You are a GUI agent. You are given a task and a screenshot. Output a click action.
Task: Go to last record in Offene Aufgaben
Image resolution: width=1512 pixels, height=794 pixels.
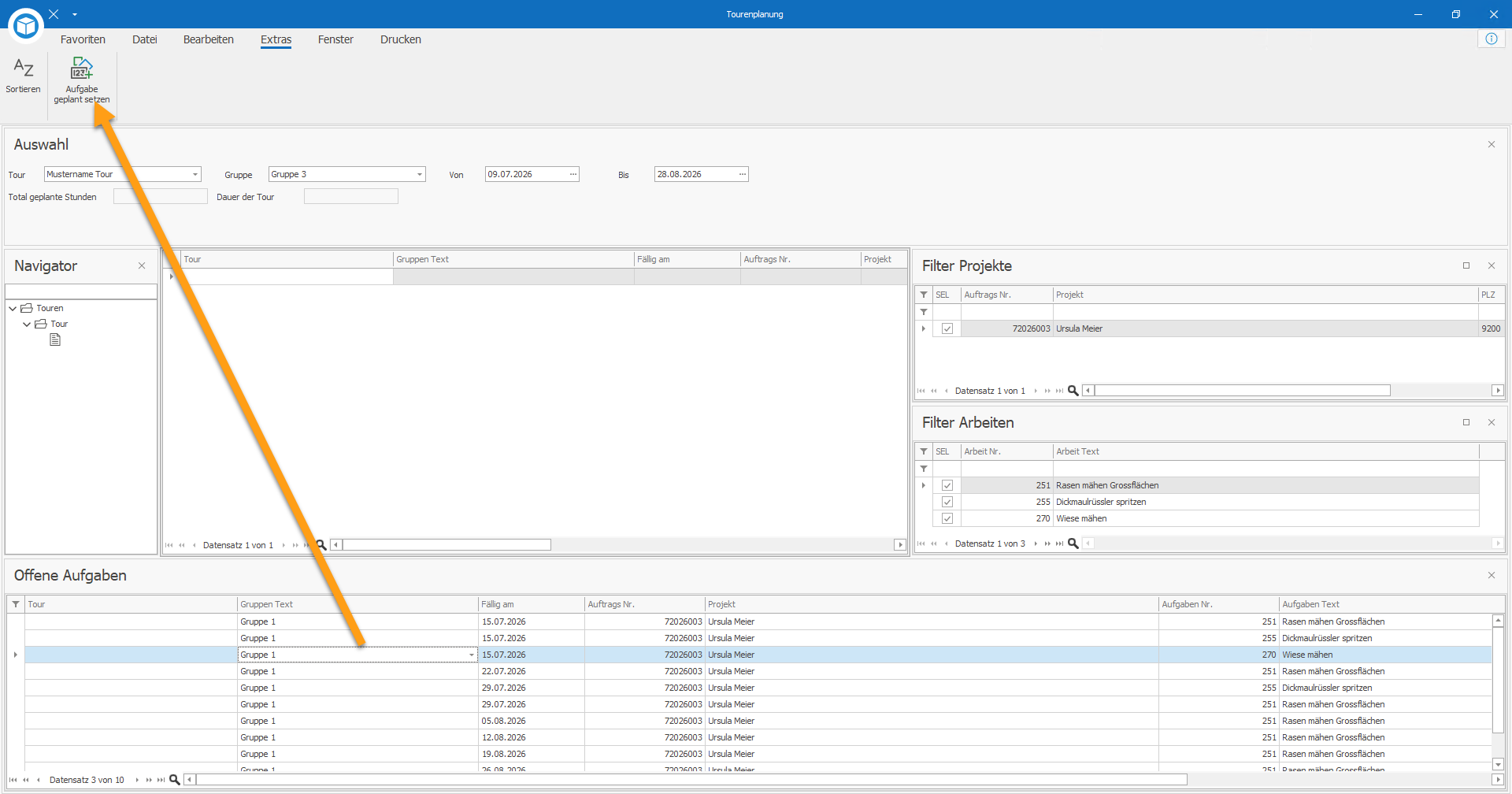(161, 780)
